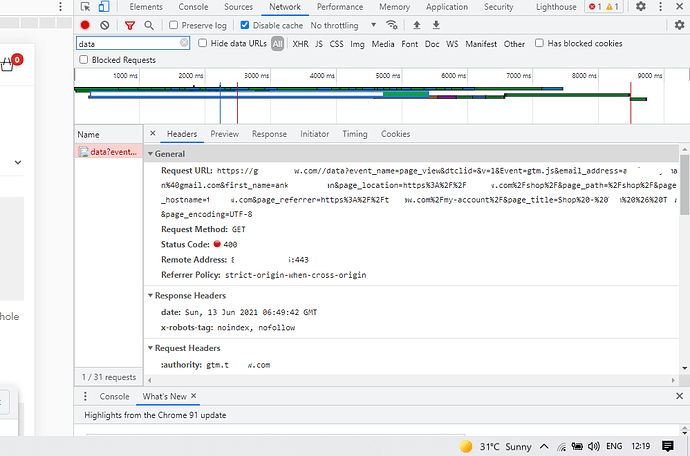Open the Performance tab
Screen dimensions: 690x456
click(x=340, y=7)
